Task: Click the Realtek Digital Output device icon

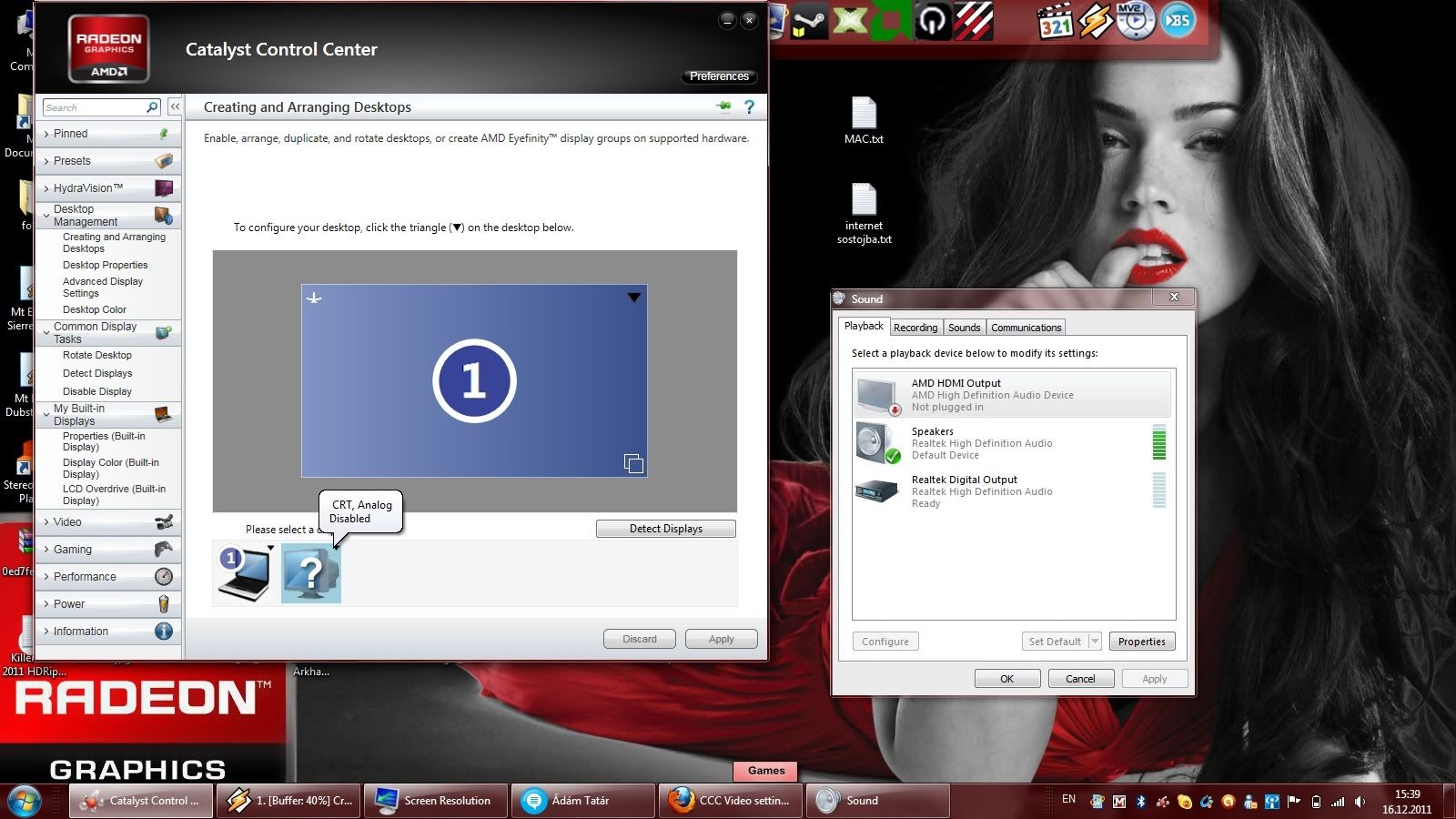Action: coord(877,491)
